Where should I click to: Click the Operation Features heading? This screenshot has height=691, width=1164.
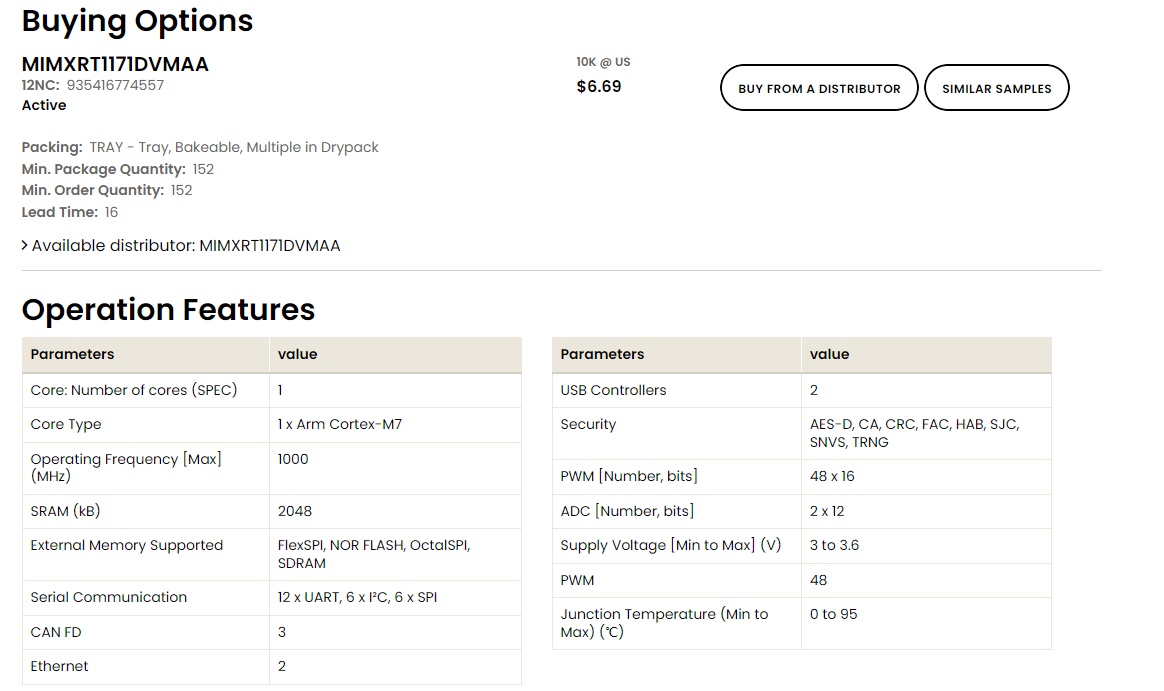point(168,310)
